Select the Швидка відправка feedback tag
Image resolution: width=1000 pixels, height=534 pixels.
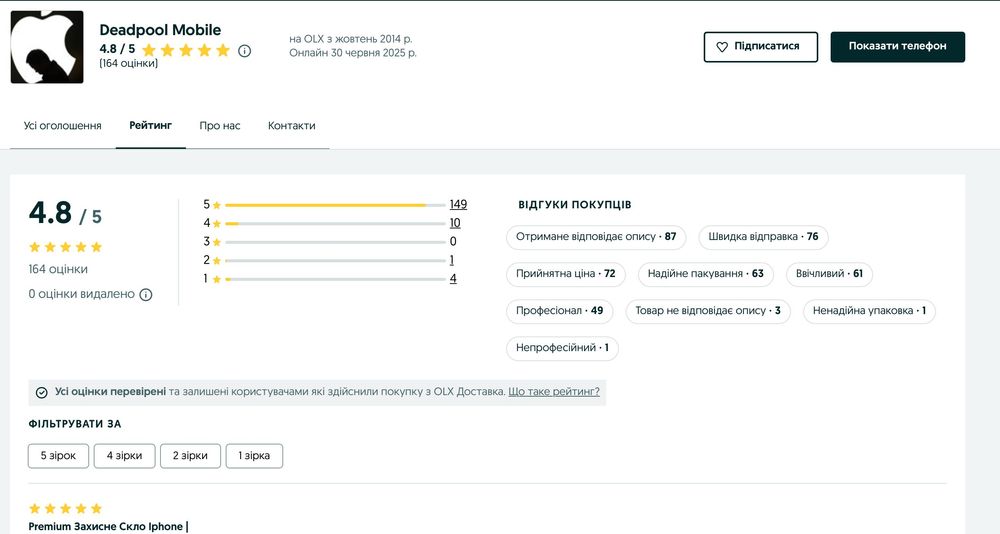coord(763,237)
